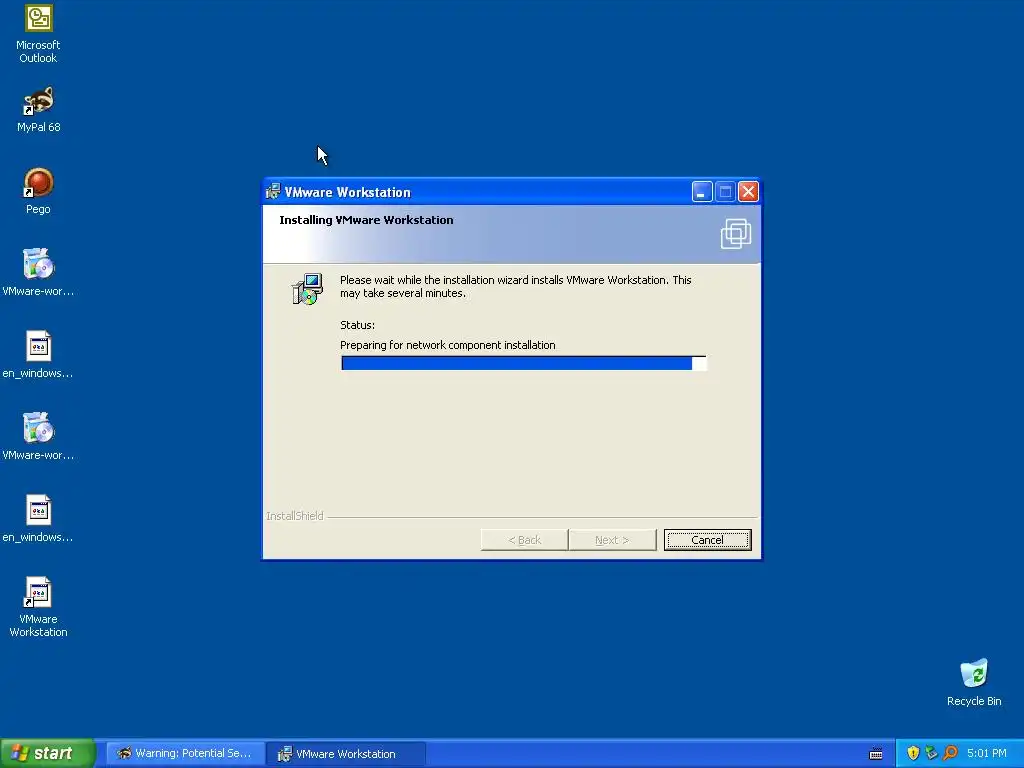The width and height of the screenshot is (1024, 768).
Task: Select the VMware Workstation desktop shortcut
Action: (39, 607)
